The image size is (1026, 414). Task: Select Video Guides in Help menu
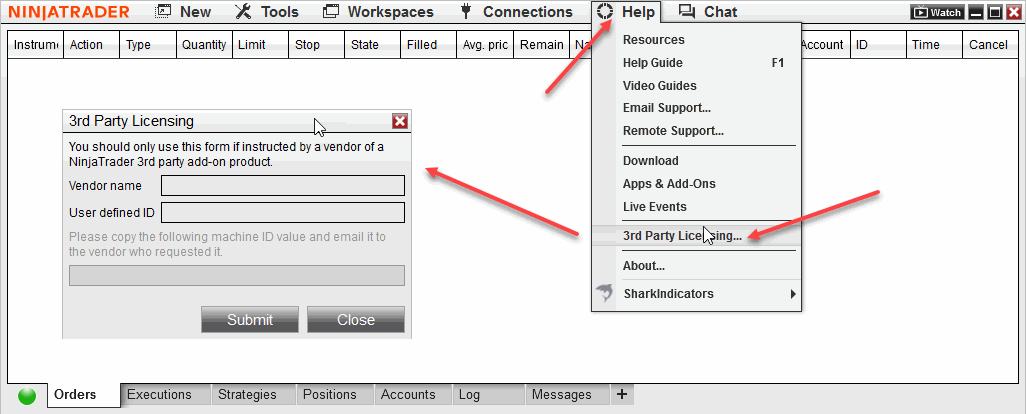pyautogui.click(x=659, y=86)
